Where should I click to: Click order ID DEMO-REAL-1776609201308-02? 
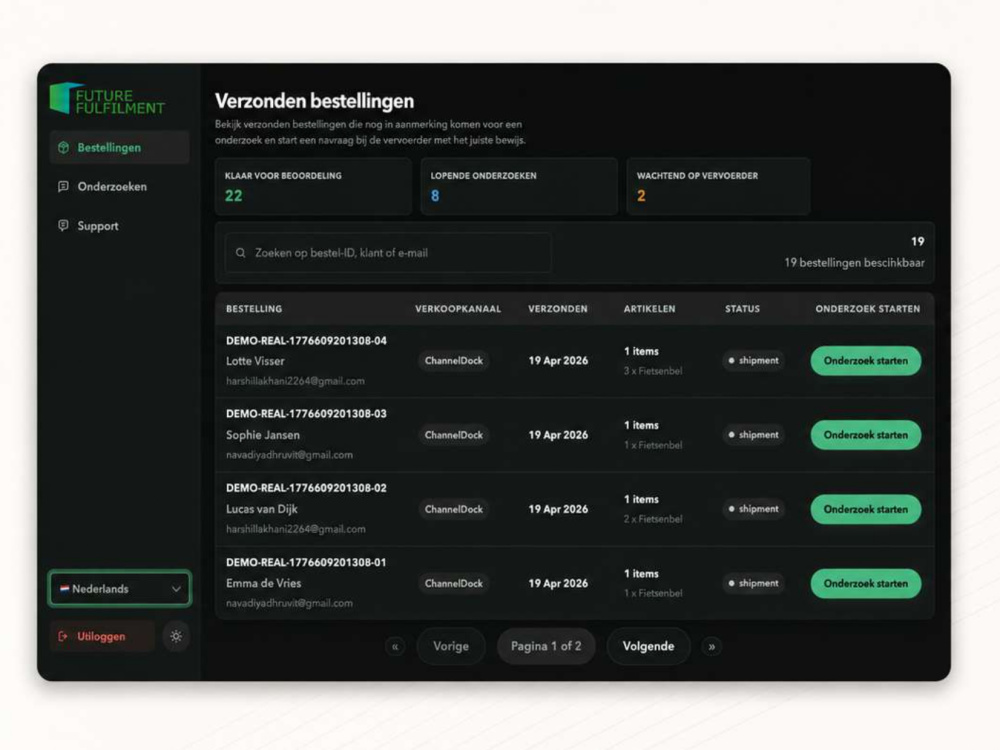click(x=306, y=488)
